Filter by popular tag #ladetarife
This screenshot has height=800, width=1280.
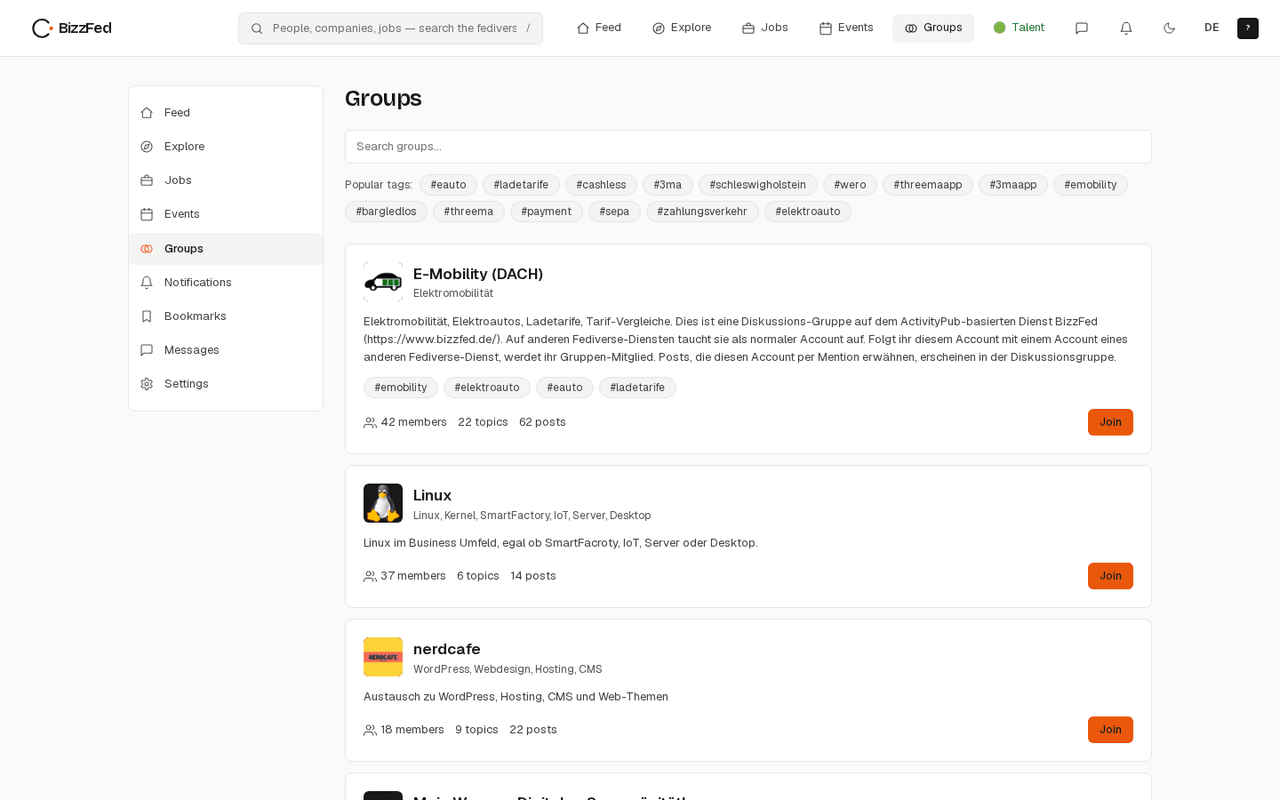521,185
